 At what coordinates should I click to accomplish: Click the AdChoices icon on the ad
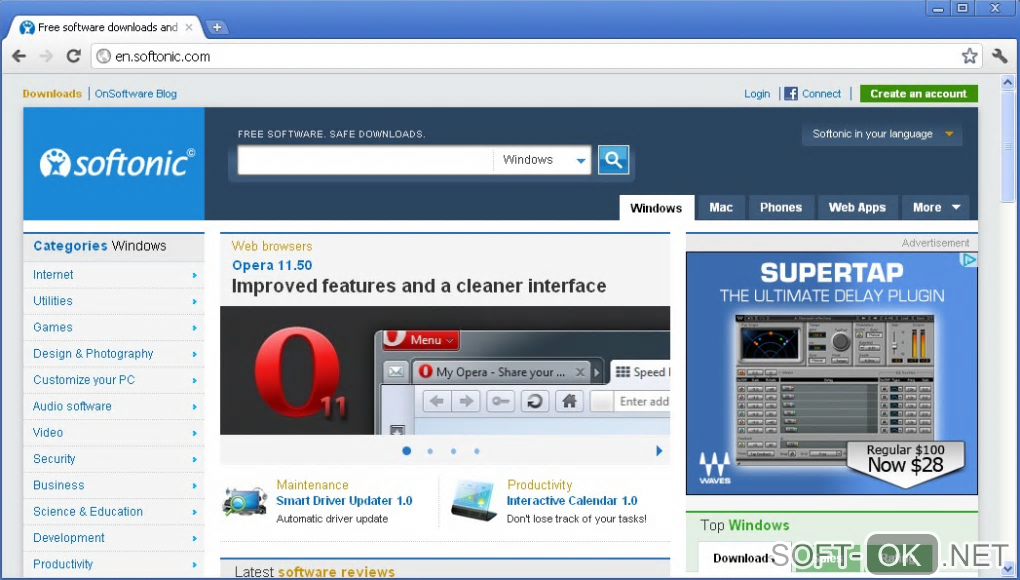[969, 260]
